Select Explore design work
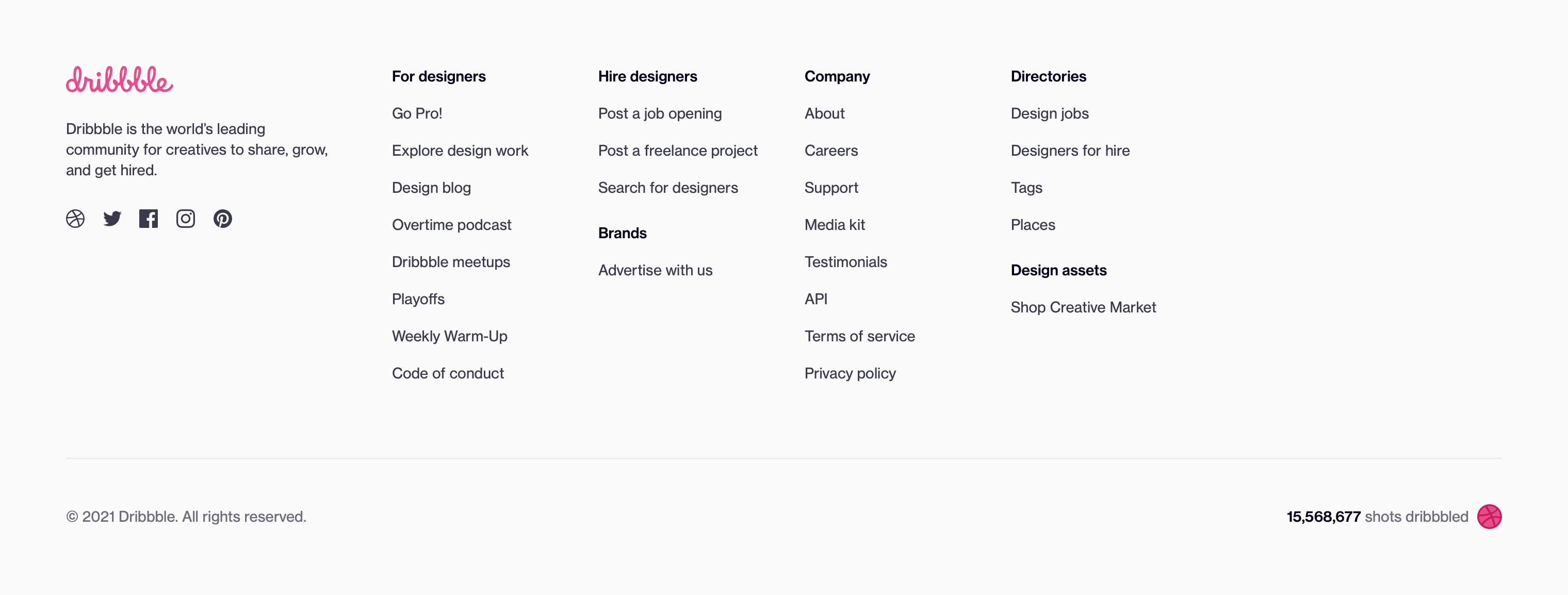Image resolution: width=1568 pixels, height=595 pixels. pos(460,150)
